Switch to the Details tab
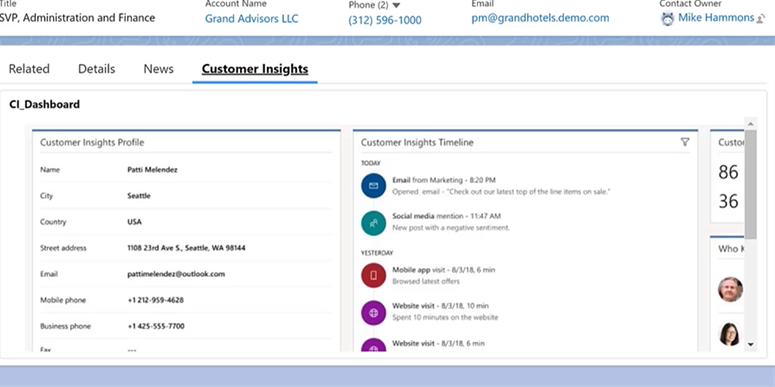Screen dimensions: 775x387 96,69
